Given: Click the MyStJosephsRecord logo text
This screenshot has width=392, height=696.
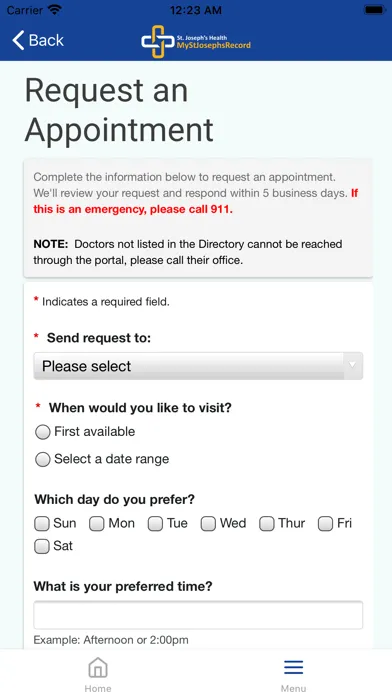Looking at the screenshot, I should [x=214, y=45].
